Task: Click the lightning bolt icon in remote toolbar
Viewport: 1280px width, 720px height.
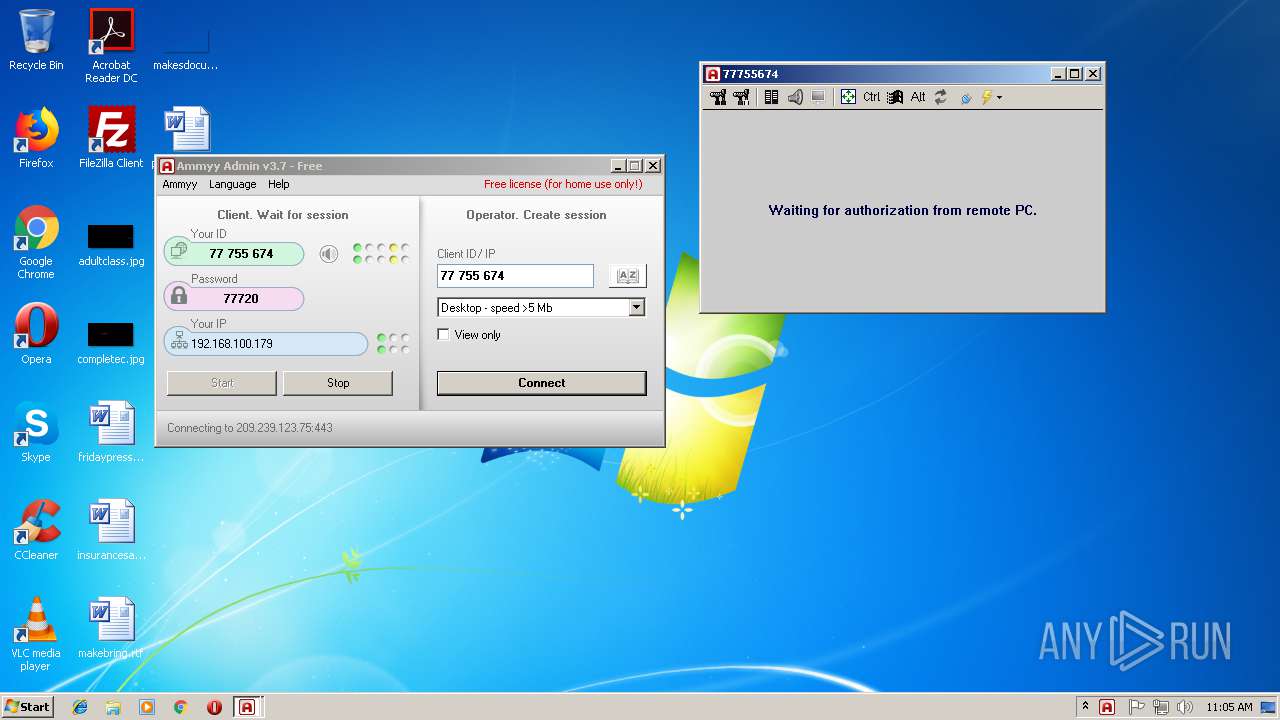Action: click(x=987, y=97)
